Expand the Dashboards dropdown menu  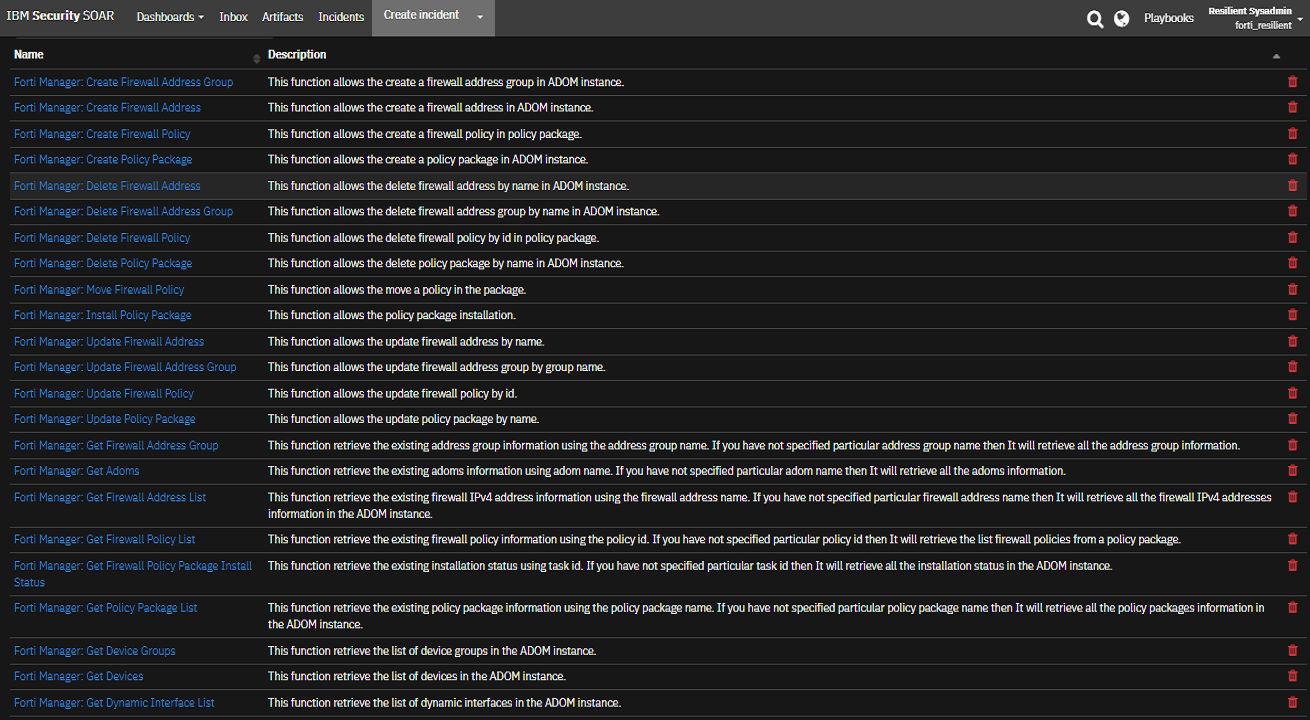coord(170,17)
